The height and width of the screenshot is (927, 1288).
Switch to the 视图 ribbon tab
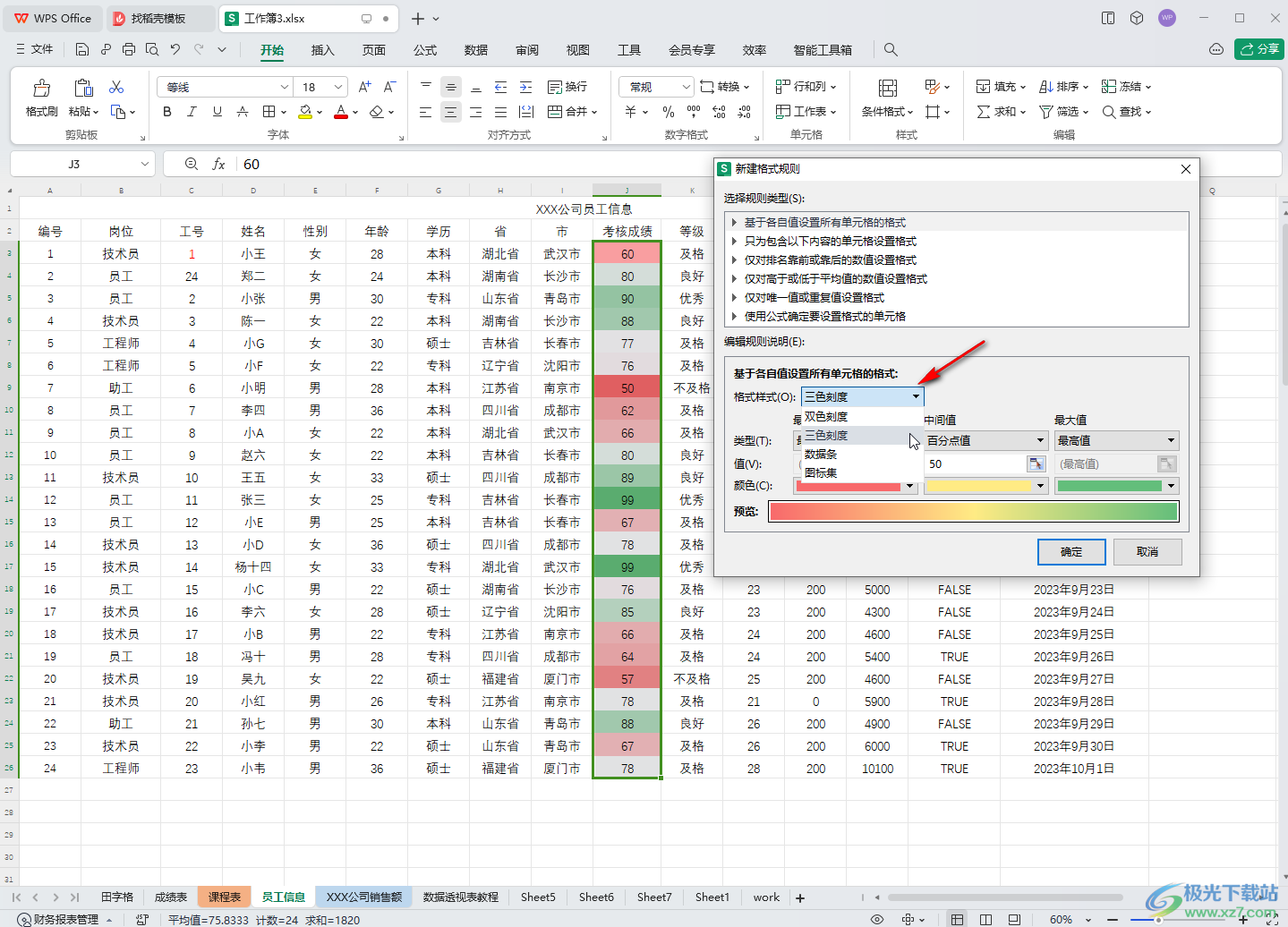point(578,50)
